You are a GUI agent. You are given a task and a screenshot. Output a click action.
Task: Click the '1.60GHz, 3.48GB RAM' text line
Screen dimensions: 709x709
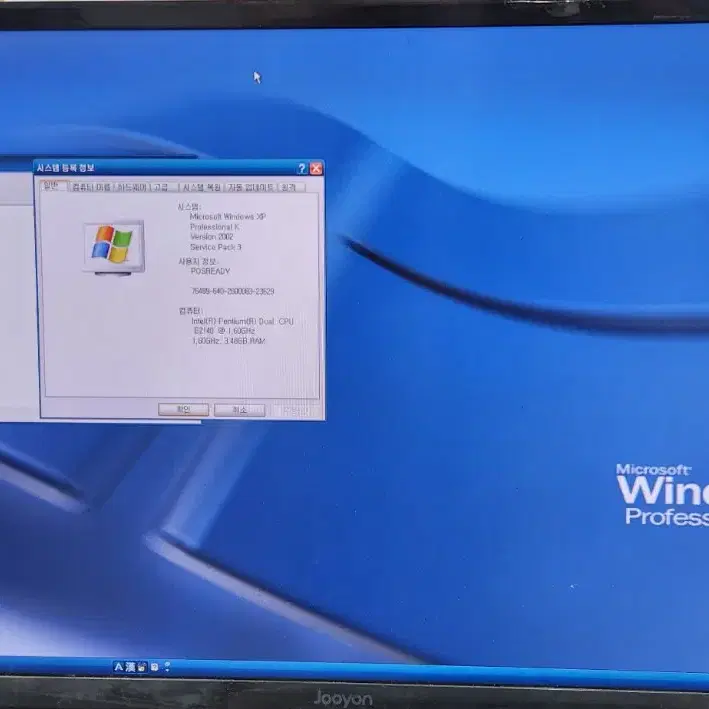click(x=229, y=341)
